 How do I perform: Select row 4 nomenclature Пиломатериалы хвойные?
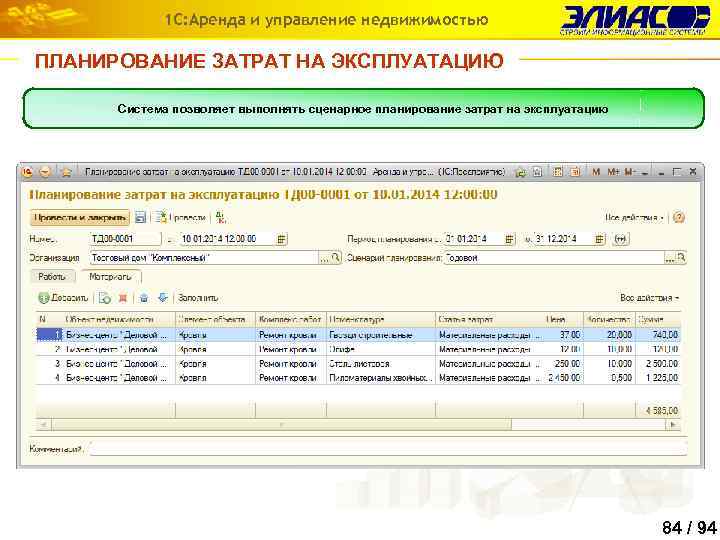tap(381, 378)
